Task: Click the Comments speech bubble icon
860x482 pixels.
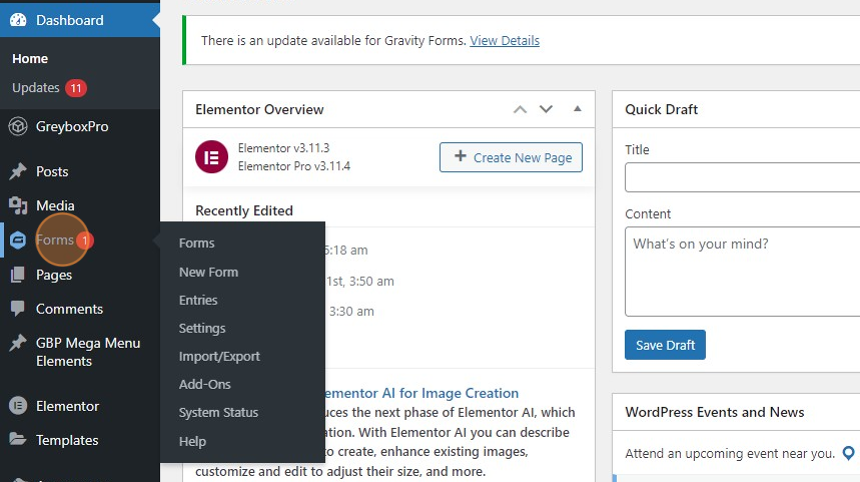Action: pos(18,309)
